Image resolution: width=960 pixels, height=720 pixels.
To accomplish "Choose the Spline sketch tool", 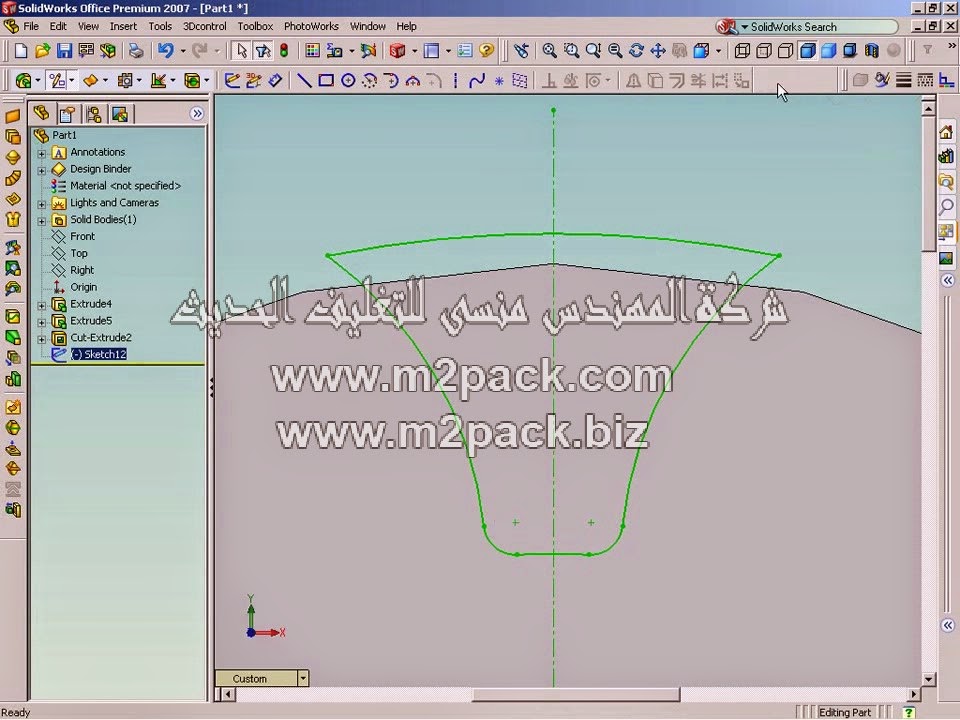I will (477, 80).
